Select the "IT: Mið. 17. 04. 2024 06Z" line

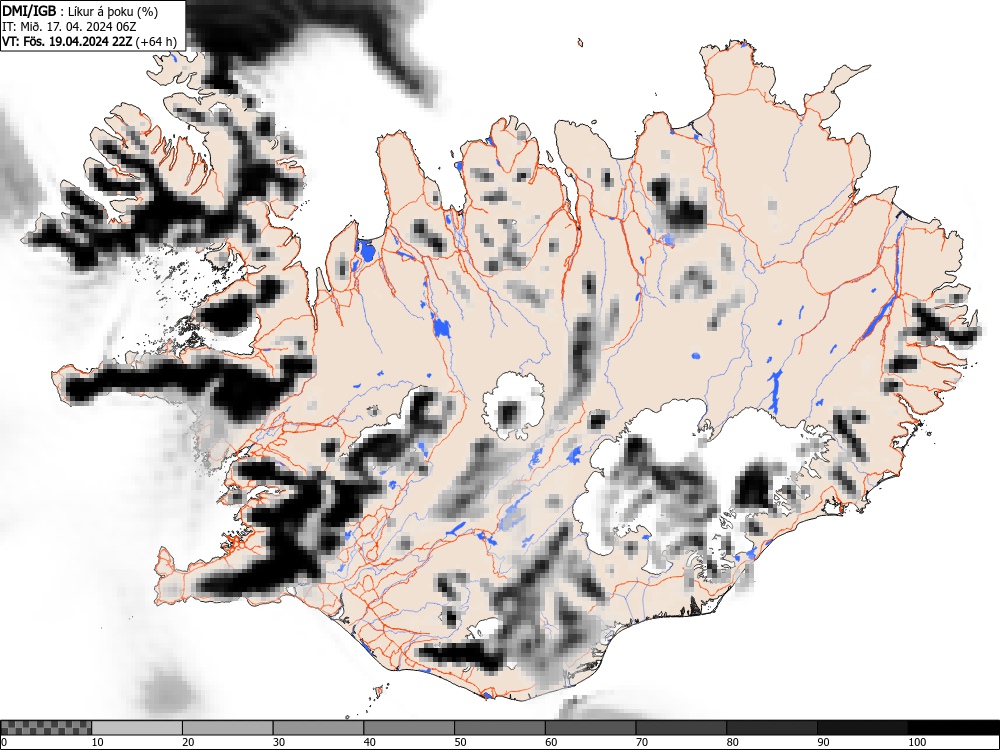[x=69, y=27]
